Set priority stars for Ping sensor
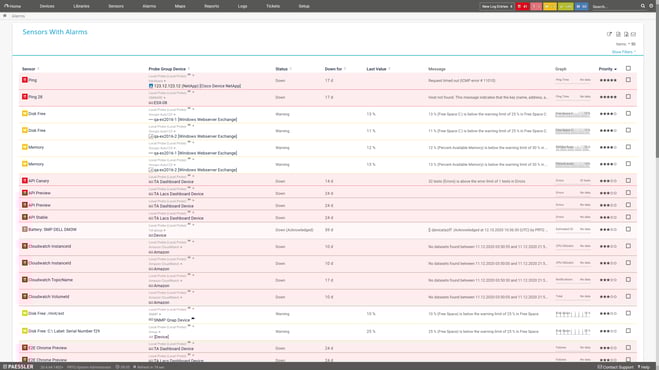Viewport: 659px width, 370px height. tap(608, 80)
